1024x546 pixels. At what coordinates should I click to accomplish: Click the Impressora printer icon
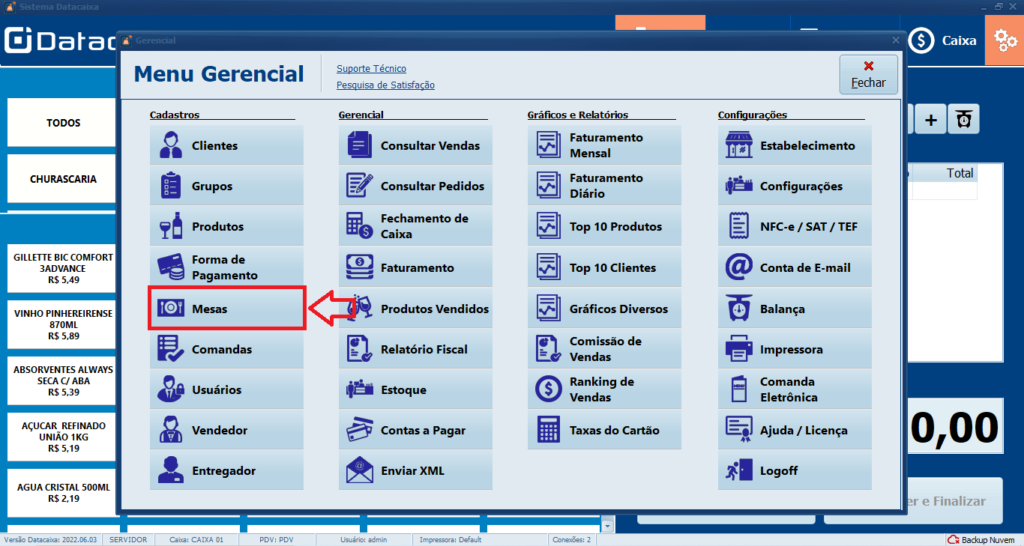pyautogui.click(x=738, y=350)
